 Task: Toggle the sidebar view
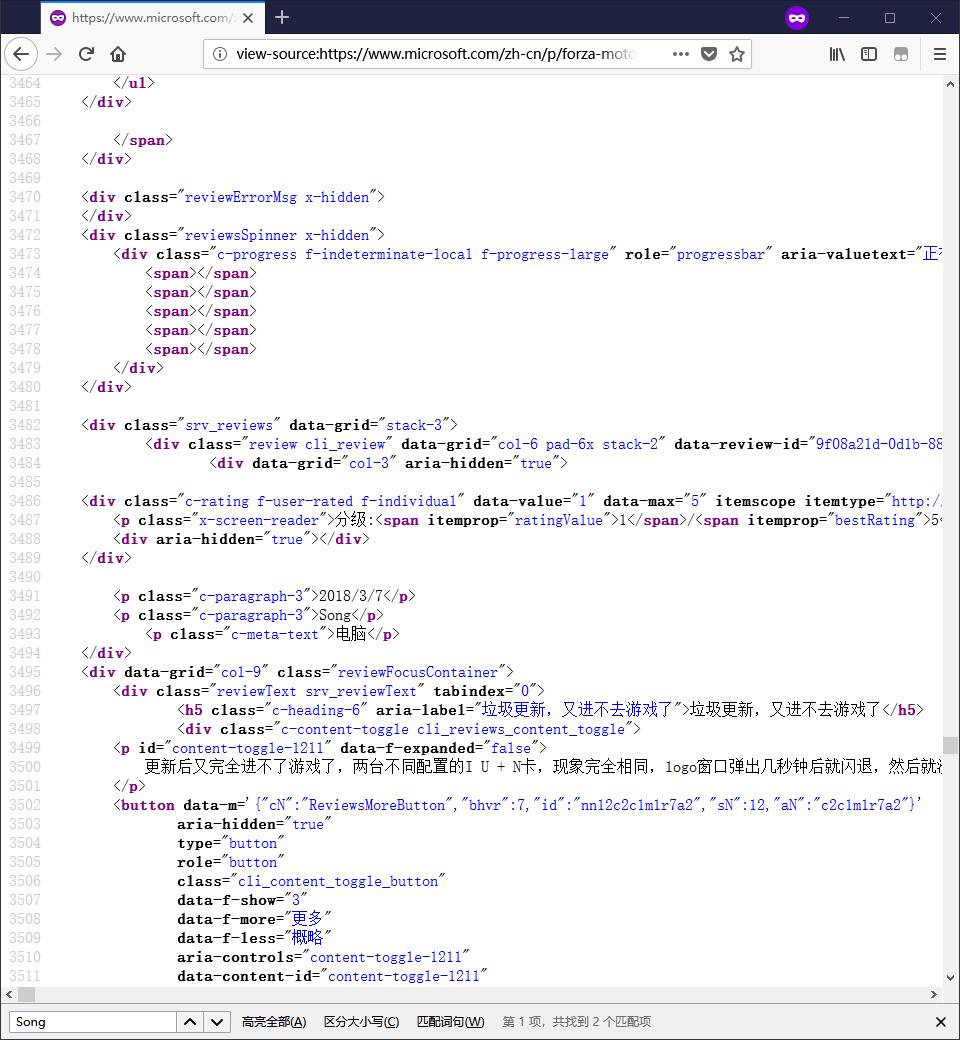pyautogui.click(x=869, y=54)
